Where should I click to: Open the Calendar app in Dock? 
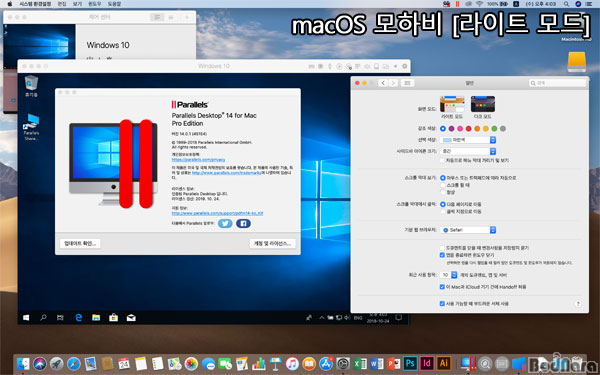[124, 363]
